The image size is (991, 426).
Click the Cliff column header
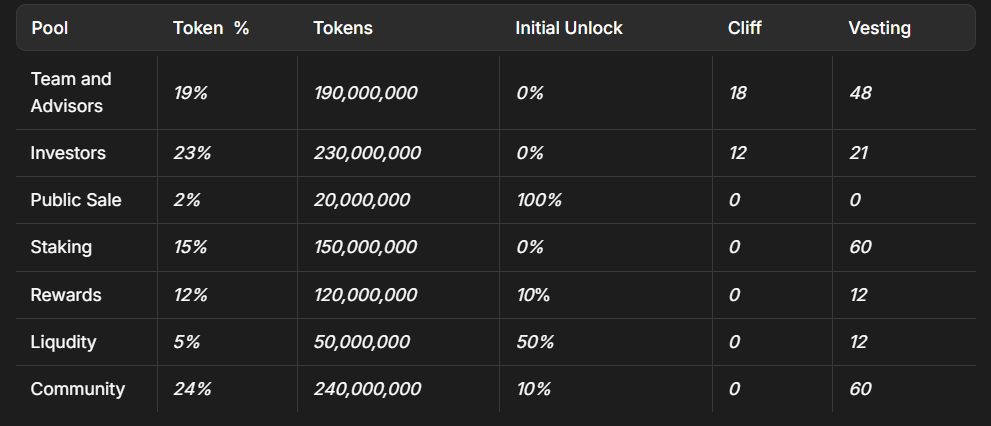pyautogui.click(x=744, y=28)
